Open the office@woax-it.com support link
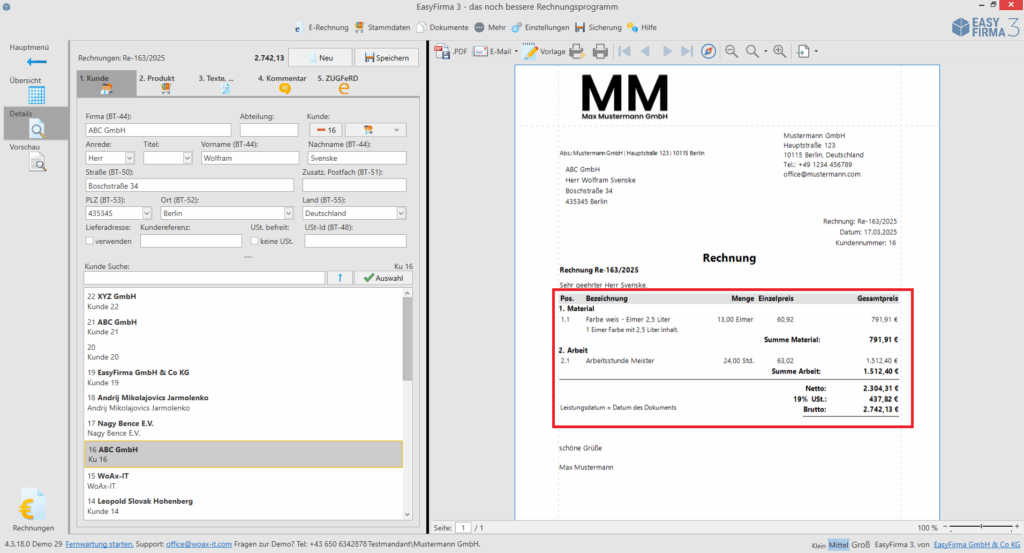The width and height of the screenshot is (1024, 553). (199, 544)
